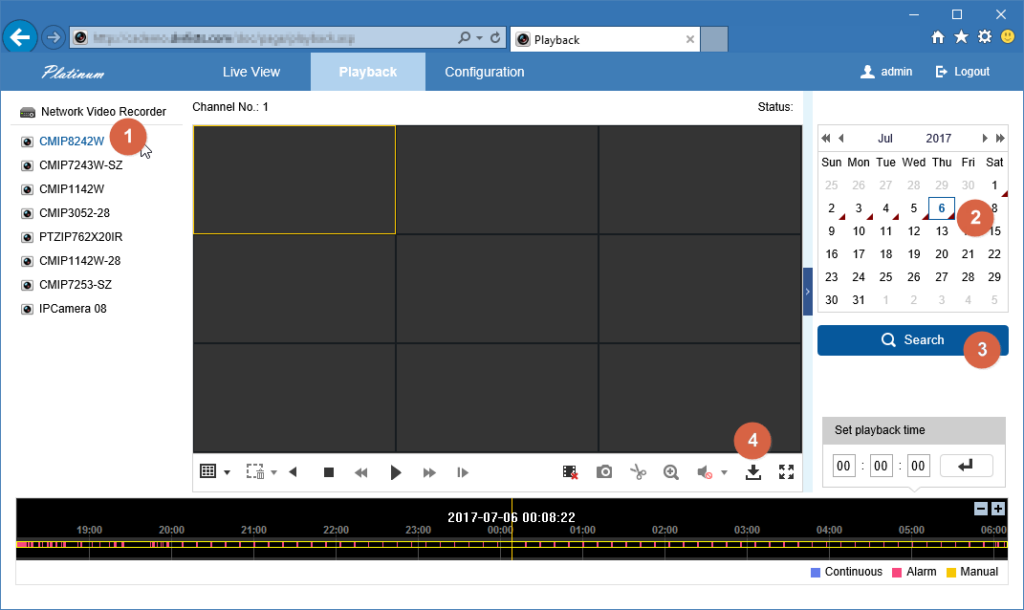The width and height of the screenshot is (1024, 610).
Task: Click the minutes field of playback time
Action: click(881, 466)
